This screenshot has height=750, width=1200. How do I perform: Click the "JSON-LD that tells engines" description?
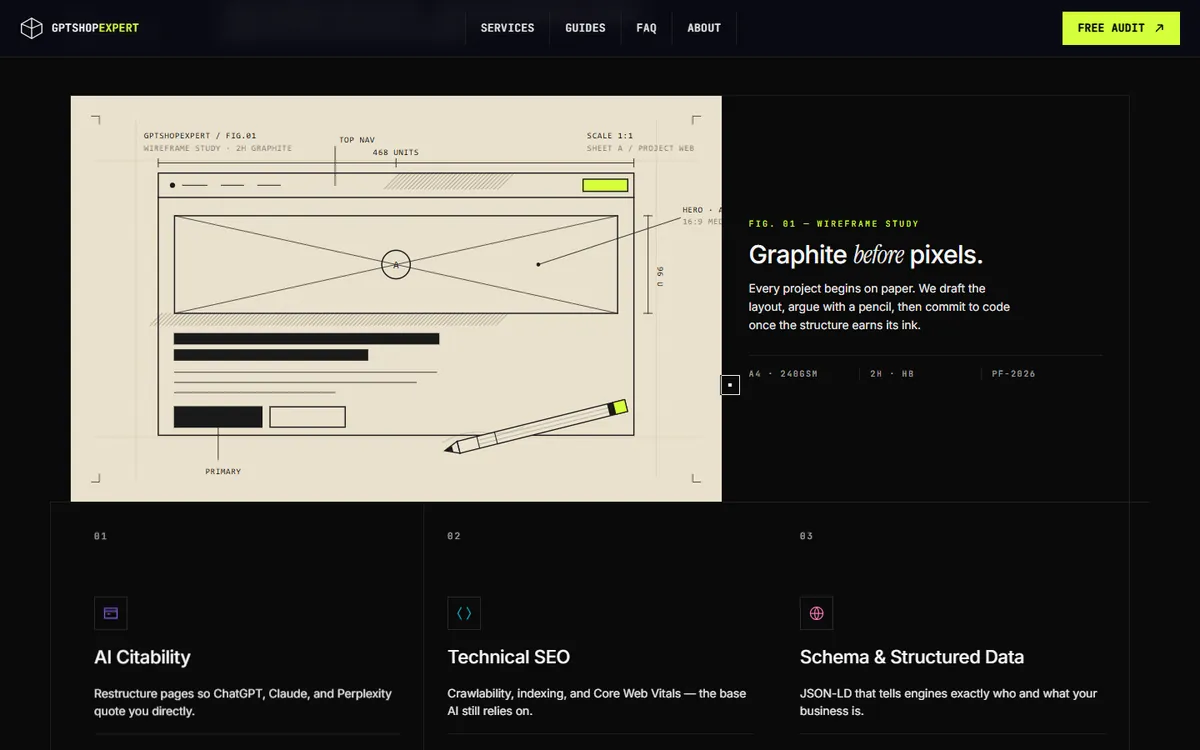[x=949, y=702]
